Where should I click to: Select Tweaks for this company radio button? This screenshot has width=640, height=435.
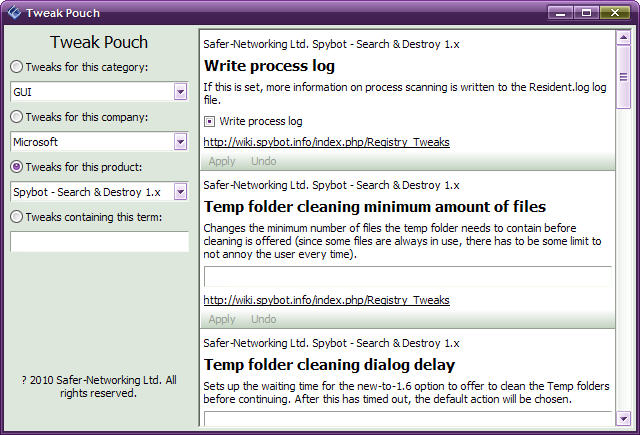18,117
